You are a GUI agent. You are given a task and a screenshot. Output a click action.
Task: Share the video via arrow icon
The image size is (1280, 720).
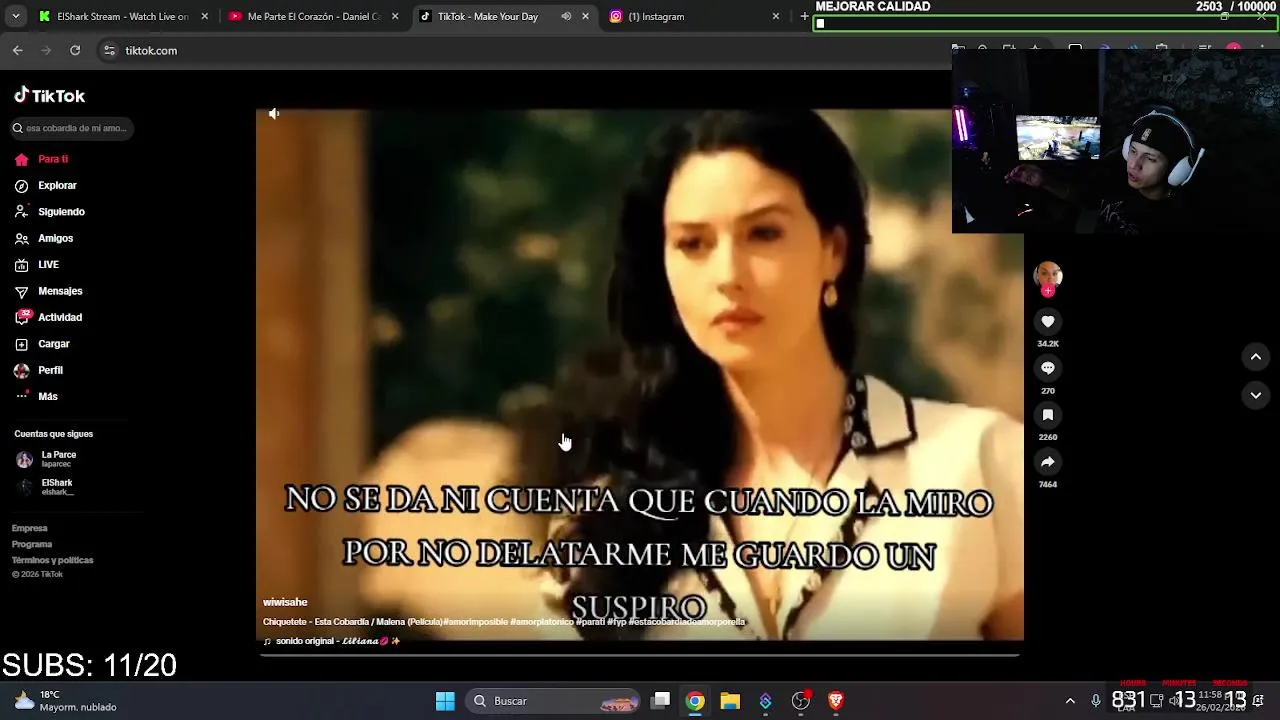click(1048, 461)
